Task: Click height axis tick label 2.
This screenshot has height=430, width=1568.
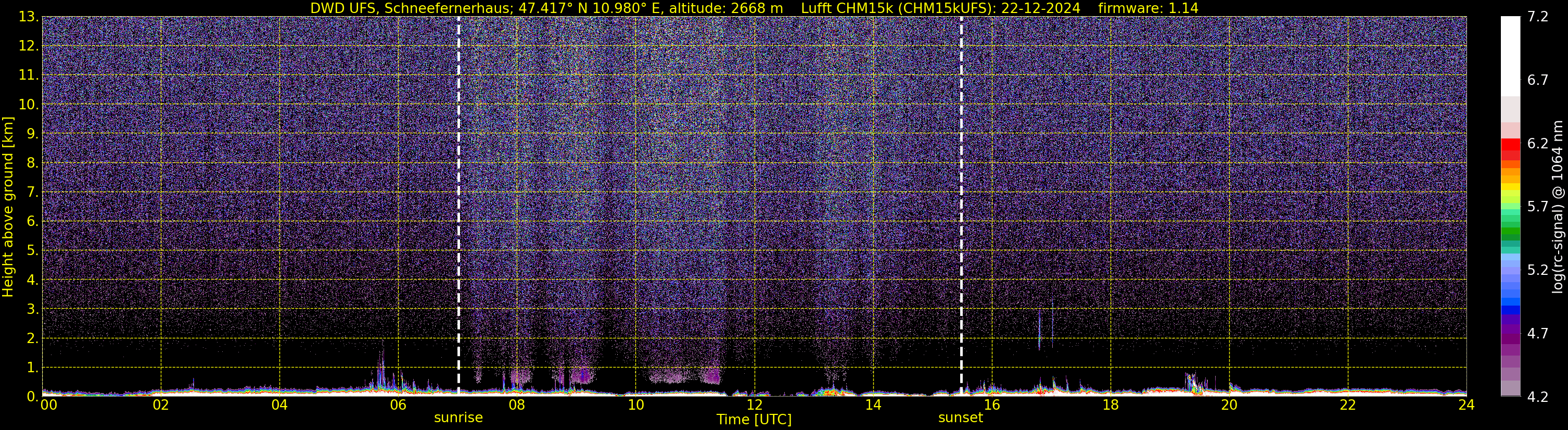Action: pos(32,339)
